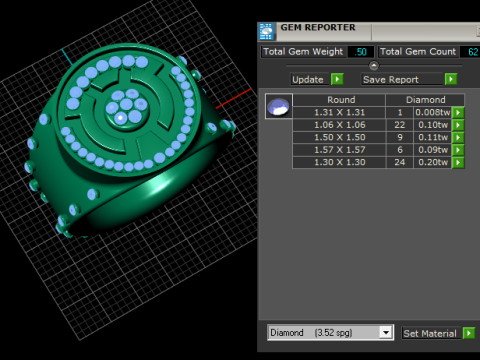
Task: Click green arrow for 1.30 X 1.30 row
Action: [x=458, y=162]
